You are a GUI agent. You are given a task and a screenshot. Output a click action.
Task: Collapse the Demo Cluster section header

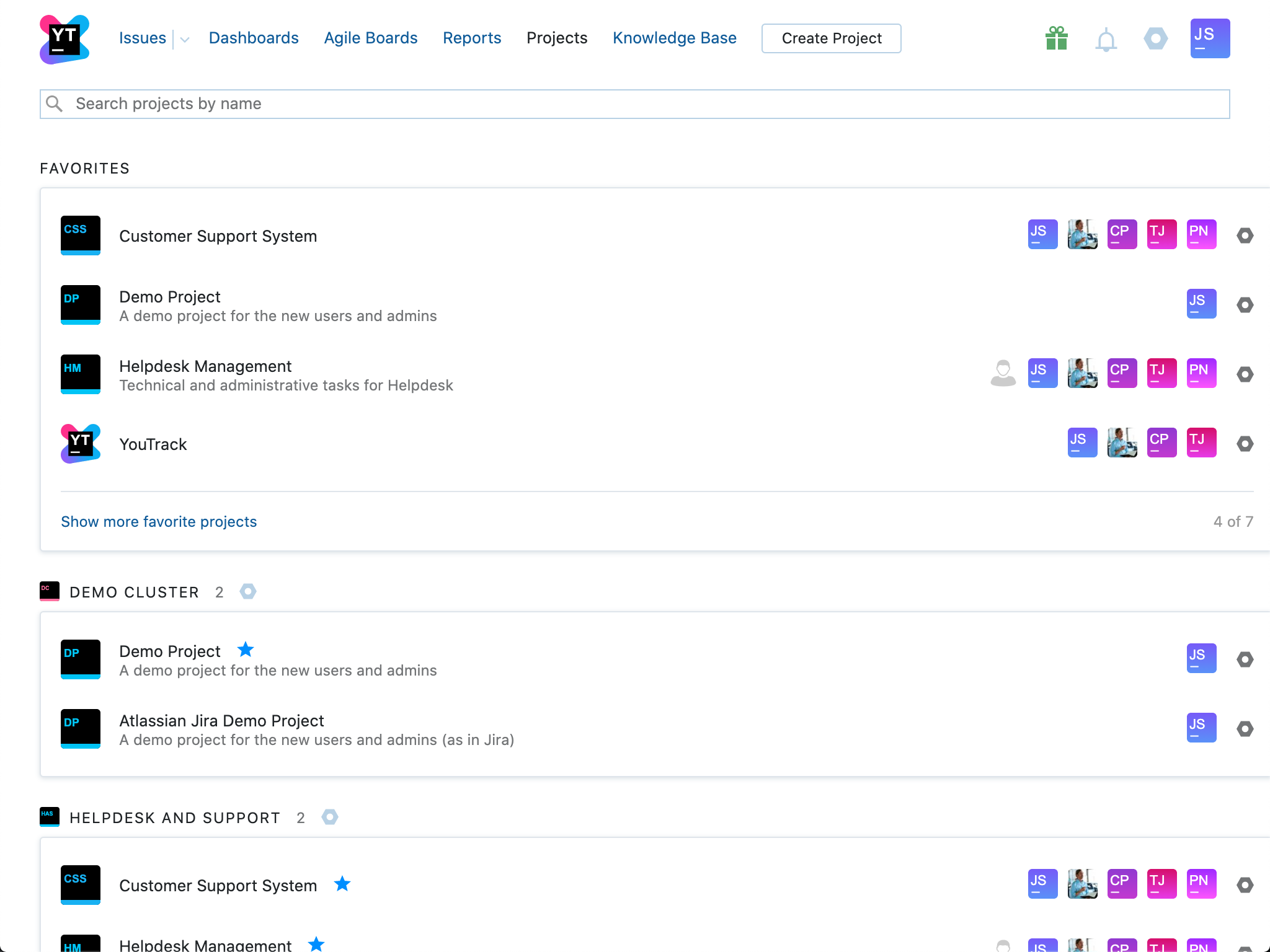(134, 593)
